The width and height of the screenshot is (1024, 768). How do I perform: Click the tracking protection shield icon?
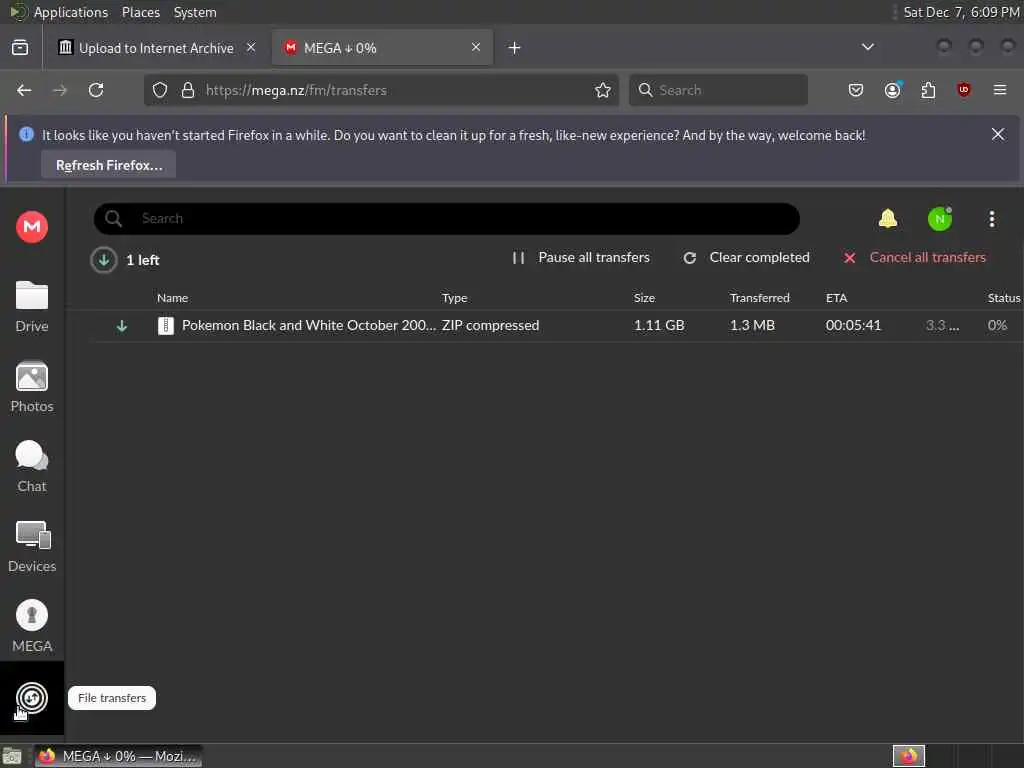pos(160,90)
